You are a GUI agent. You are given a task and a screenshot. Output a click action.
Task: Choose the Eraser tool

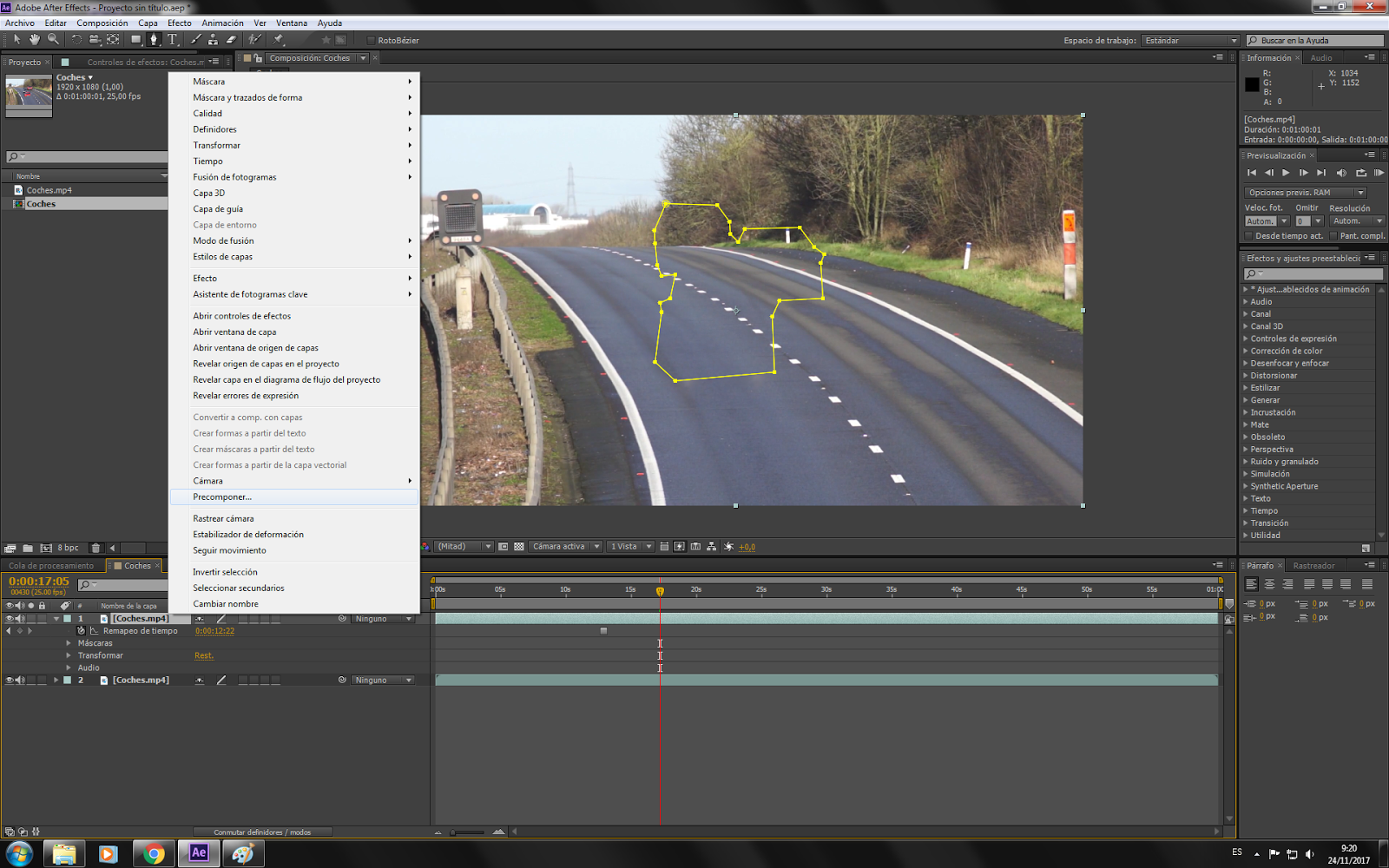click(231, 40)
